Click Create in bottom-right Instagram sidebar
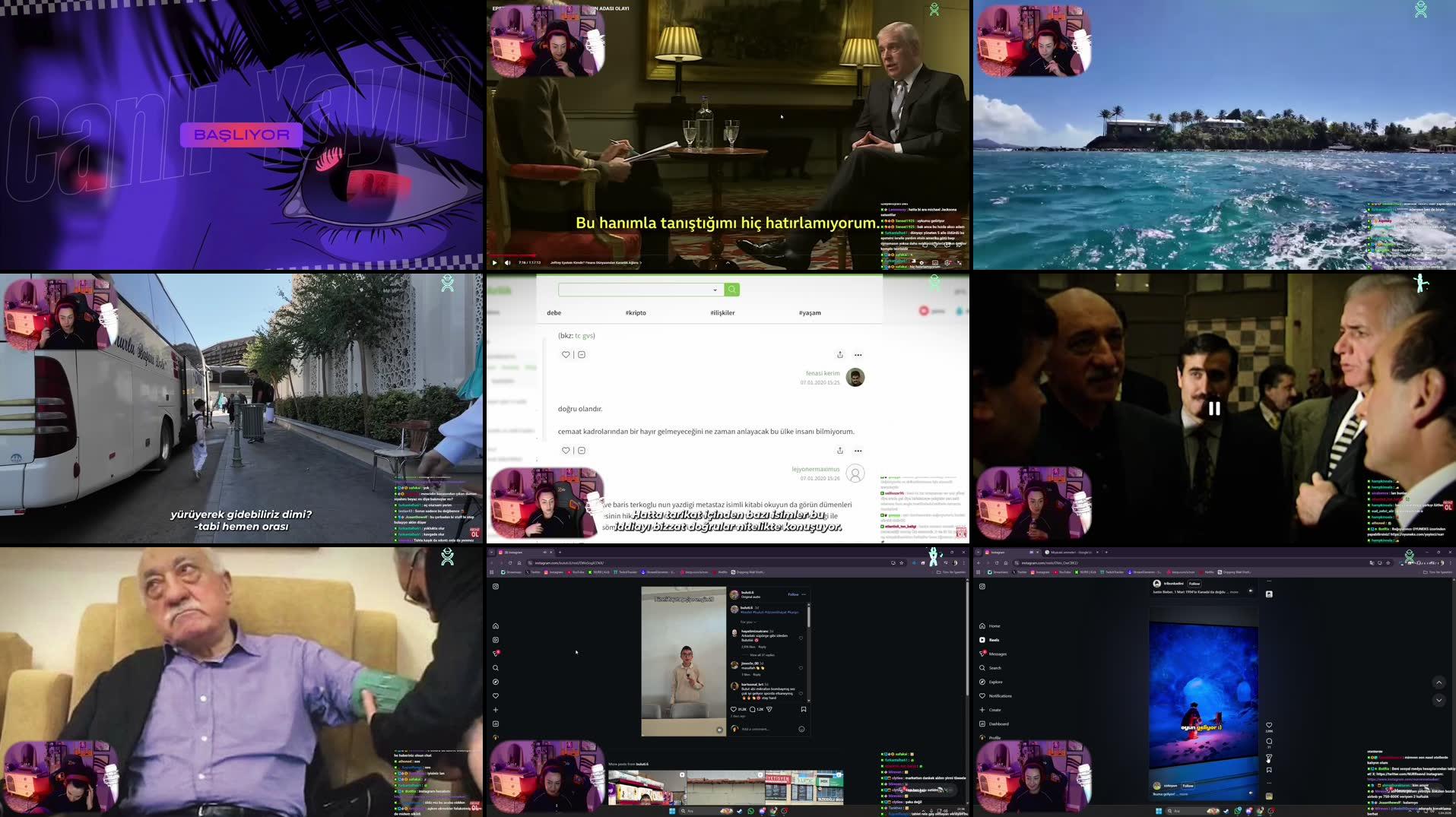This screenshot has width=1456, height=817. click(990, 710)
